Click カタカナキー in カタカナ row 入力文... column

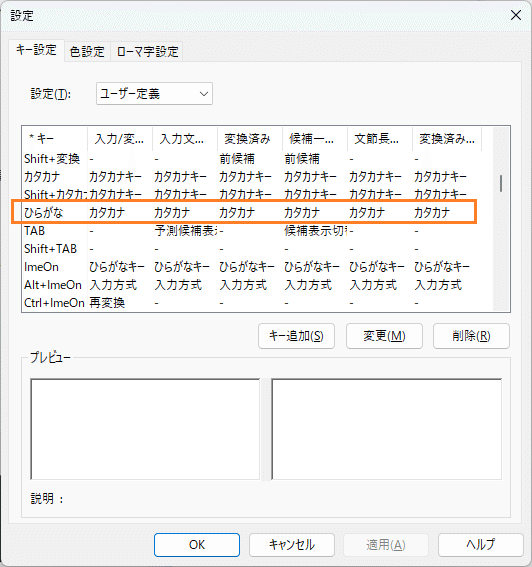point(180,177)
